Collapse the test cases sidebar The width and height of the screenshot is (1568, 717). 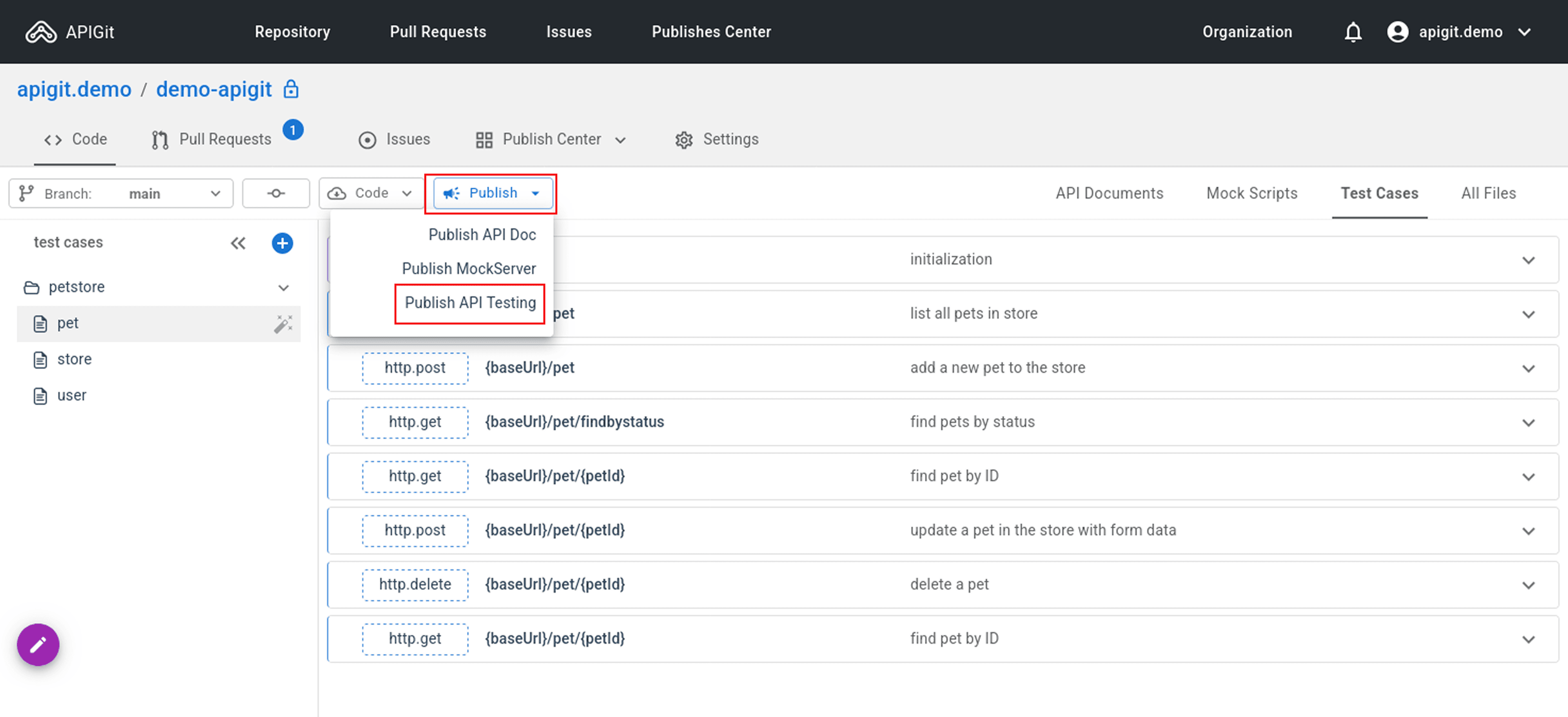point(238,243)
